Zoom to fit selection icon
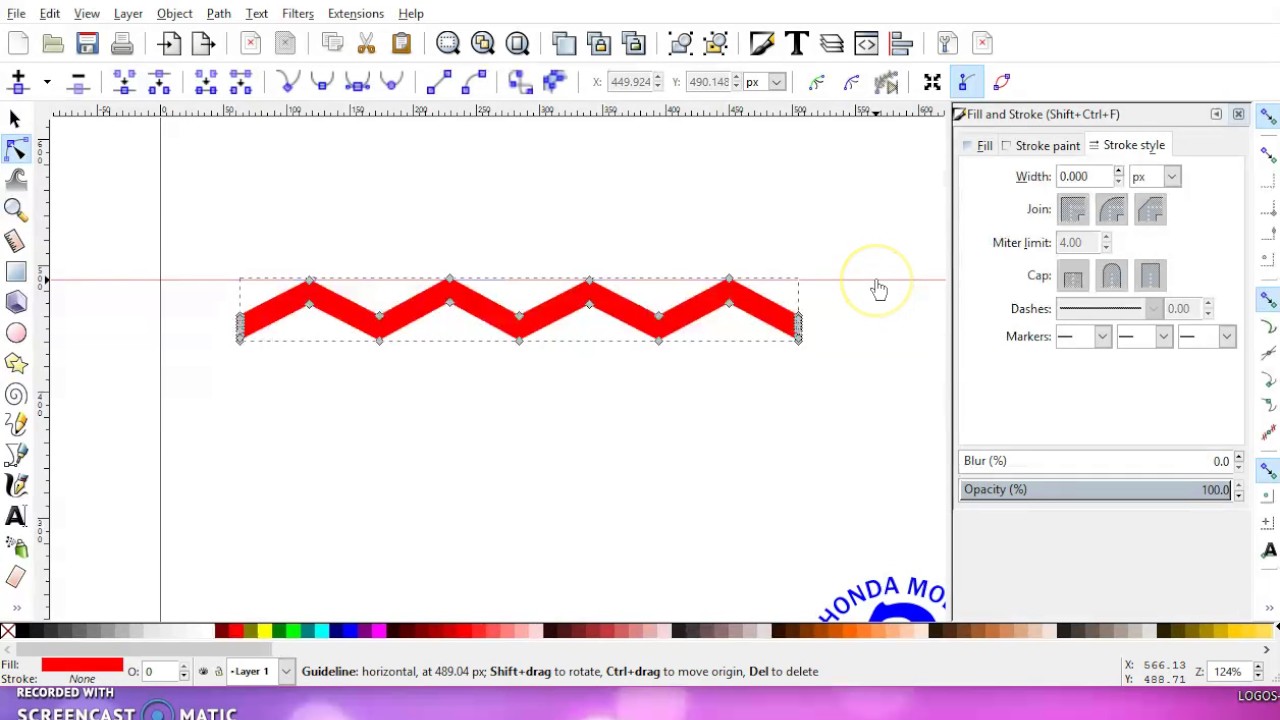This screenshot has height=720, width=1280. pos(448,43)
